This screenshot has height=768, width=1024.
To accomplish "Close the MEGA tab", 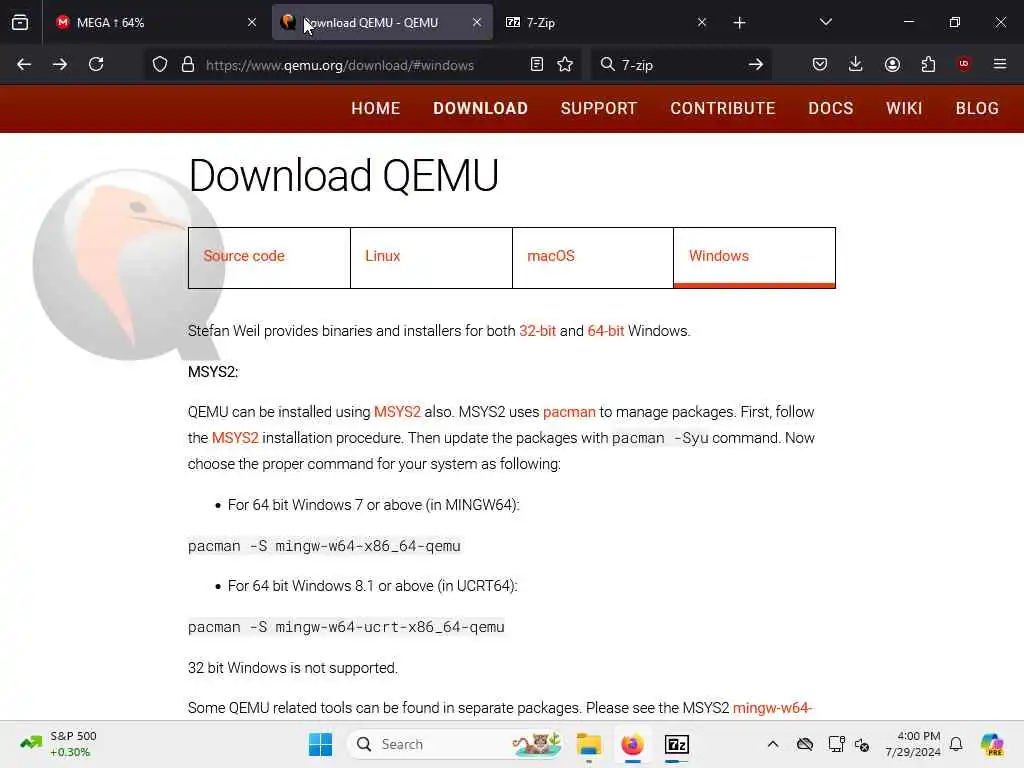I will (252, 22).
